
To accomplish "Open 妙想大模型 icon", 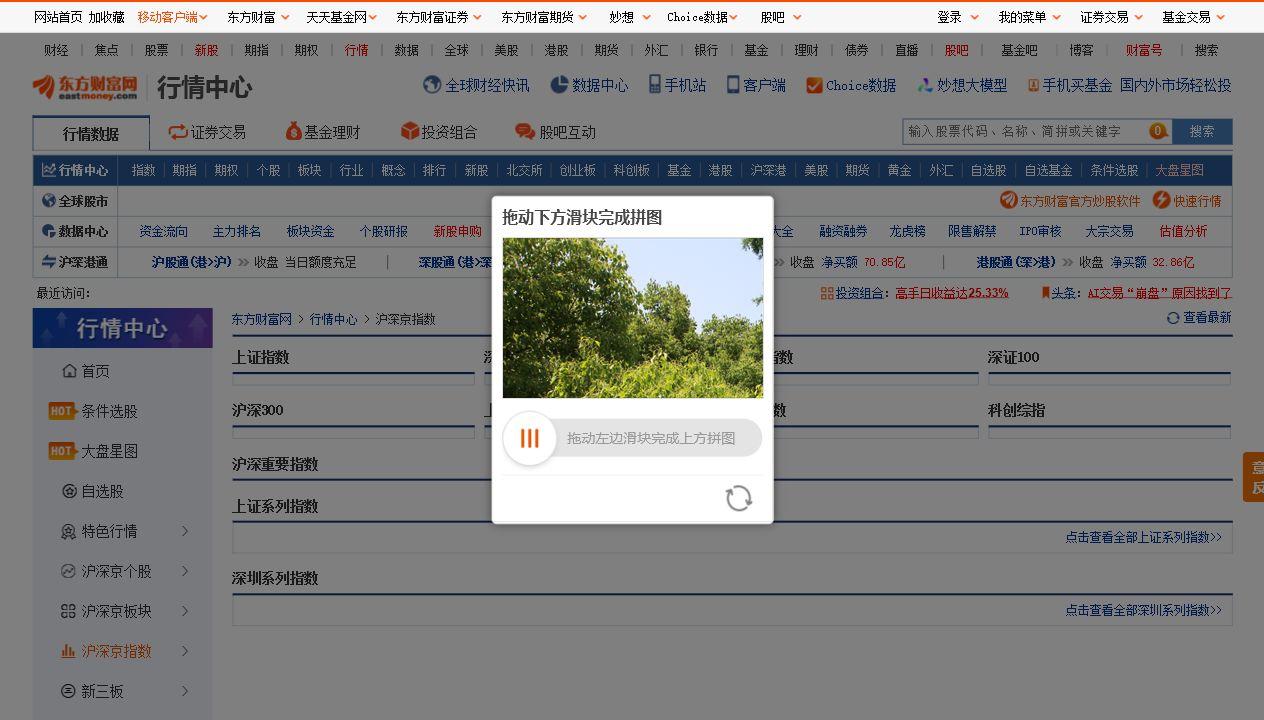I will tap(926, 86).
